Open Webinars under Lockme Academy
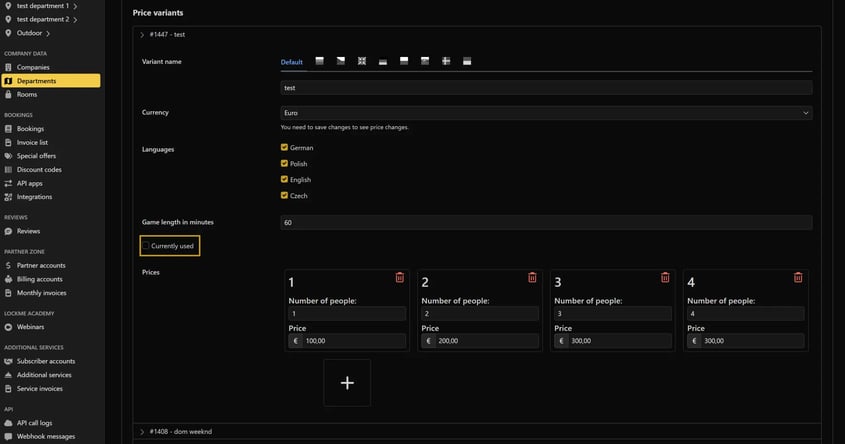This screenshot has height=444, width=845. coord(32,327)
